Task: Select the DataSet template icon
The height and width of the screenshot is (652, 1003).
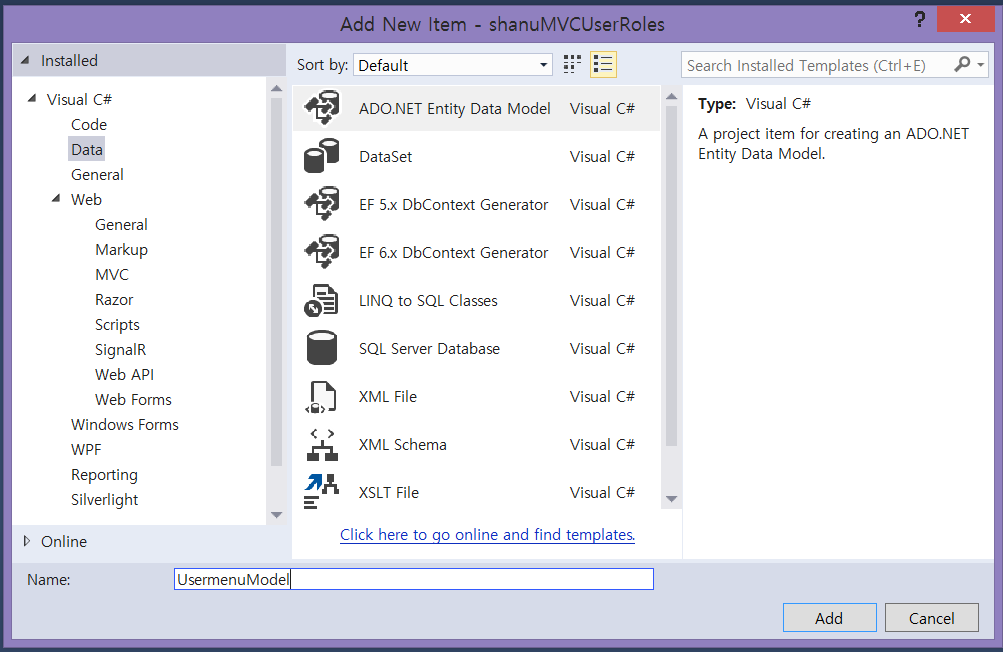Action: 322,157
